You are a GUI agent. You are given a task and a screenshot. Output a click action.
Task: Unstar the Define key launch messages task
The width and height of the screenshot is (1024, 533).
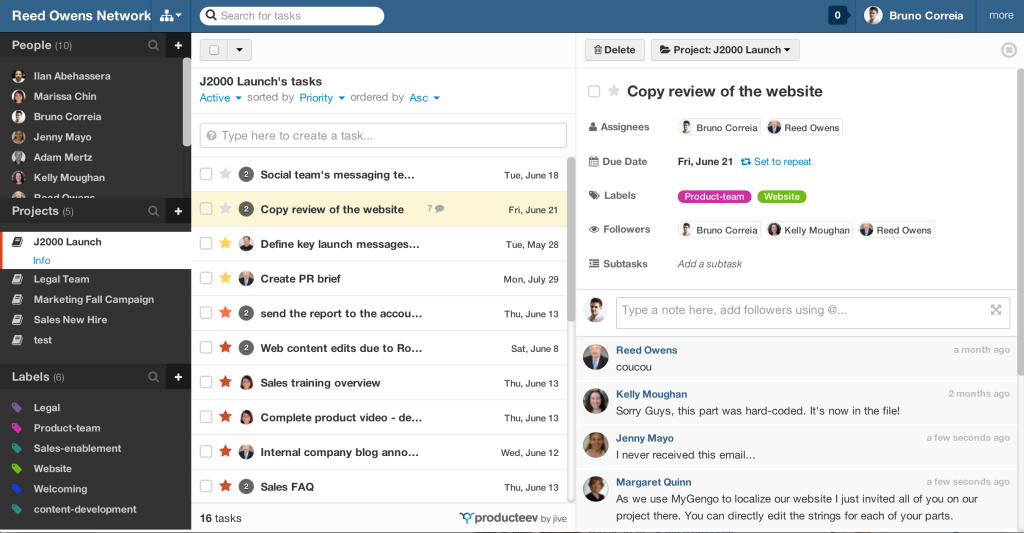225,243
